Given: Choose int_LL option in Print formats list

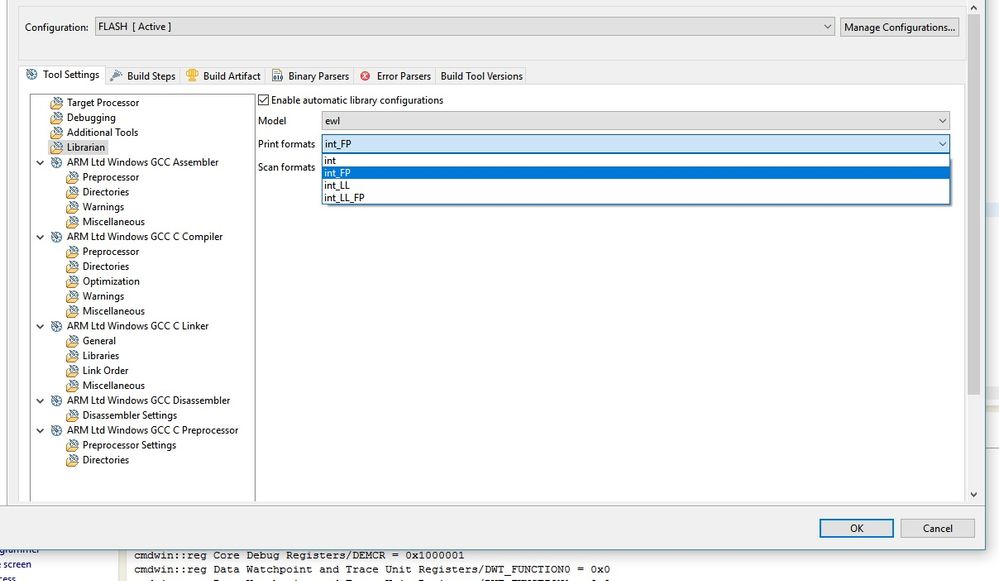Looking at the screenshot, I should point(636,185).
